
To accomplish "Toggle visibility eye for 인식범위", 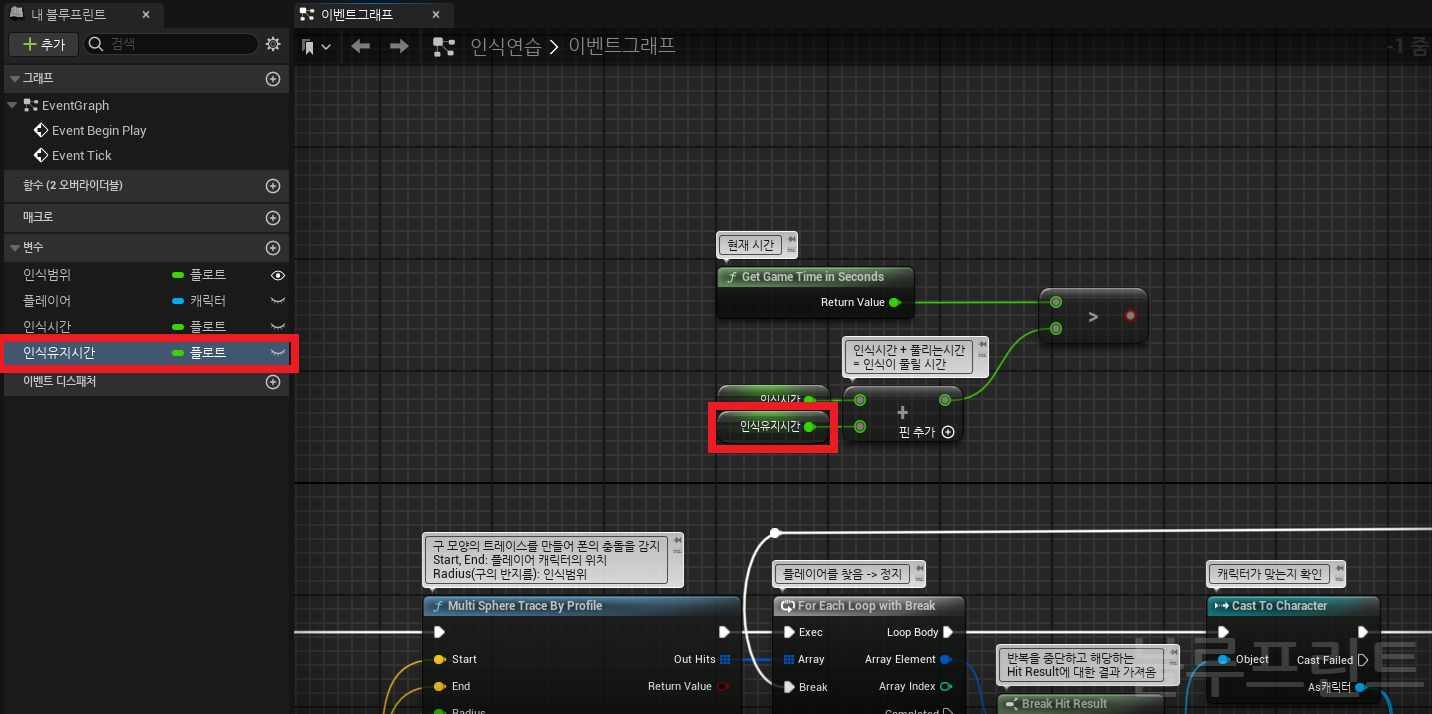I will [278, 275].
